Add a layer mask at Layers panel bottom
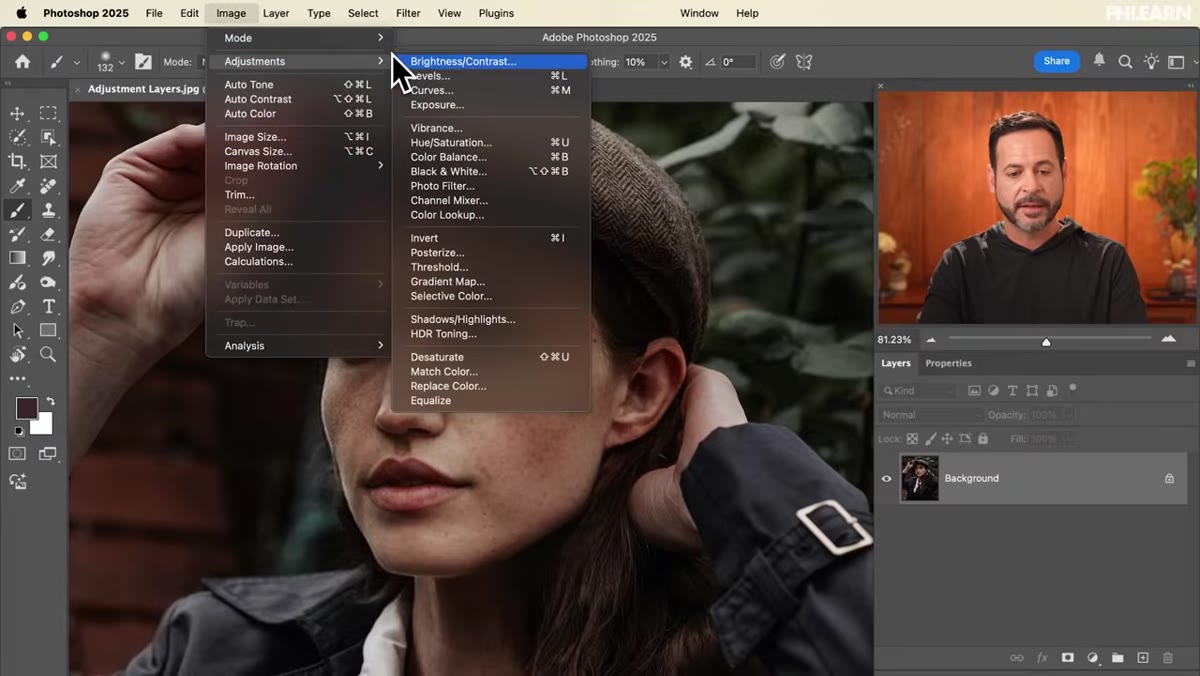The width and height of the screenshot is (1200, 676). pos(1067,658)
